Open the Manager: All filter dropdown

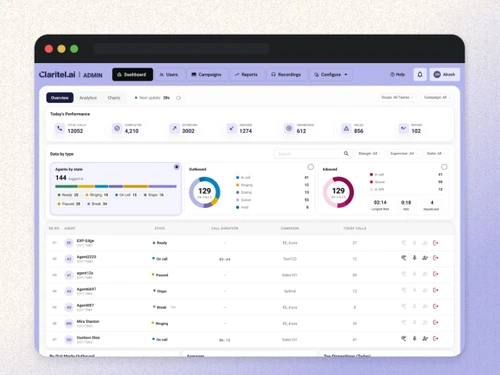(x=369, y=153)
